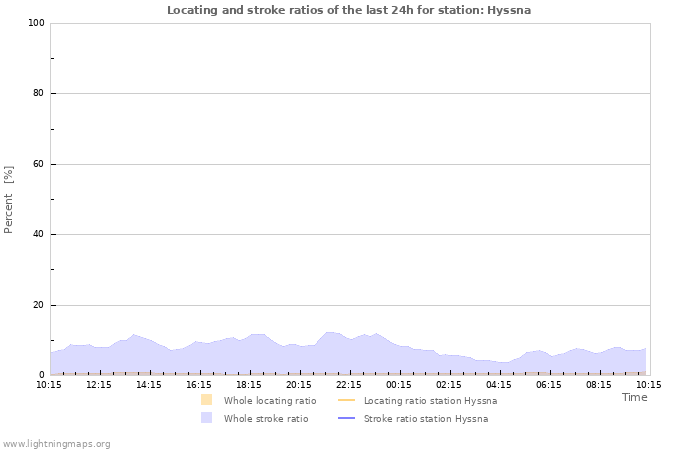This screenshot has width=700, height=450.
Task: Click the 06:15 time axis label
Action: coord(549,385)
